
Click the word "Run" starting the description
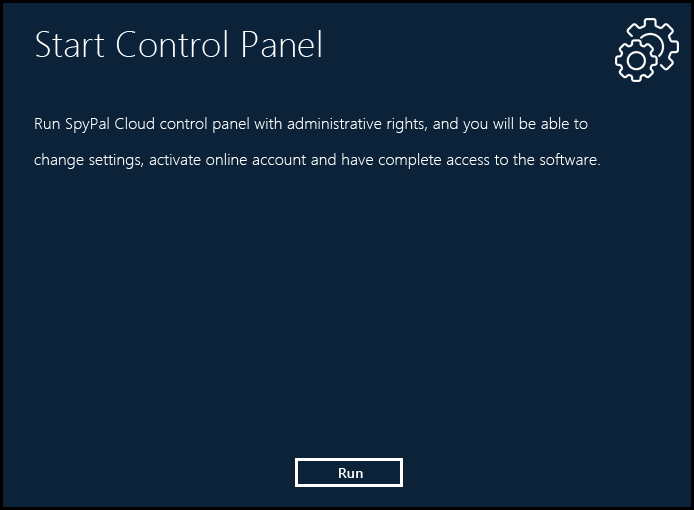tap(46, 124)
